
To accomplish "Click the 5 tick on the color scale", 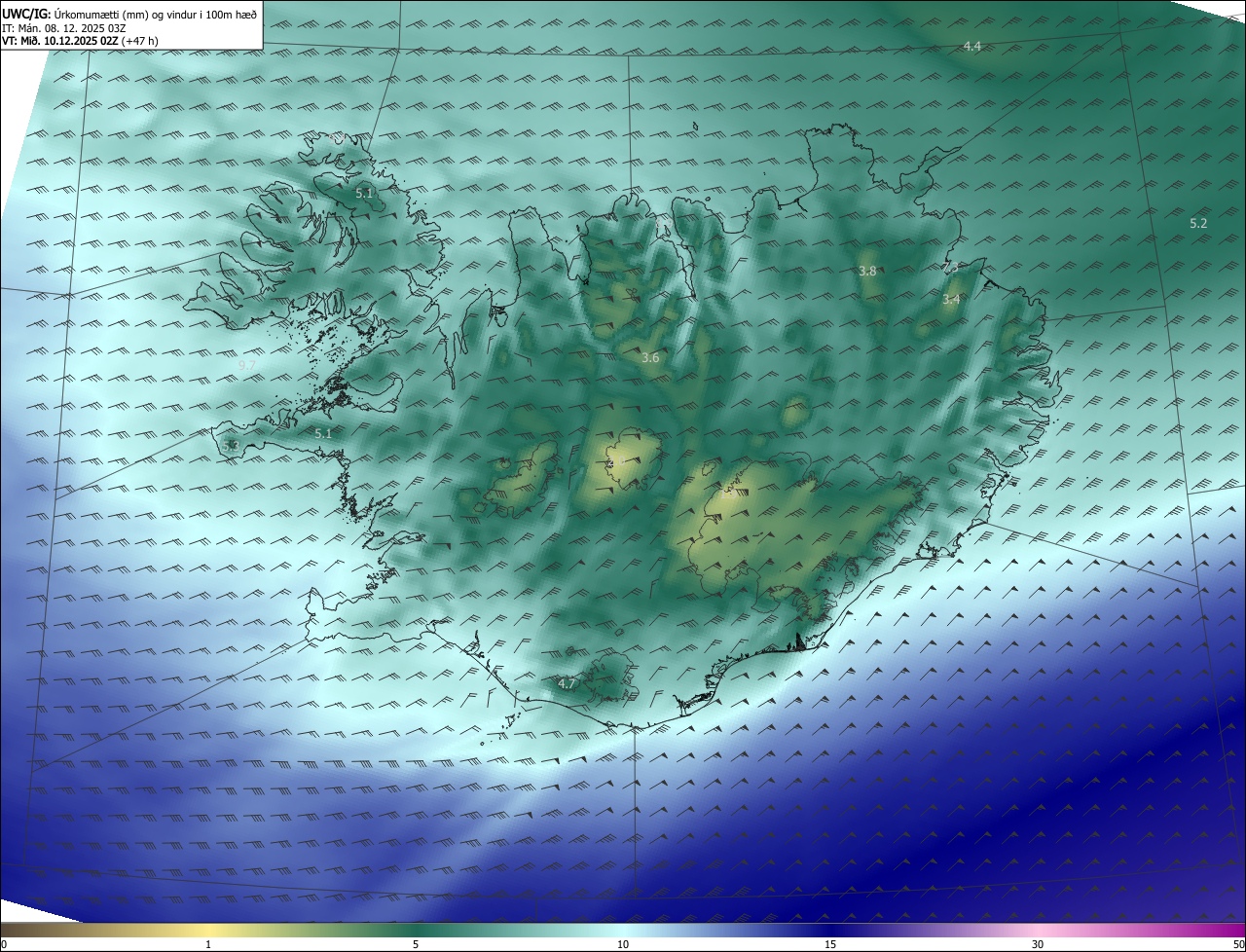I will coord(416,944).
